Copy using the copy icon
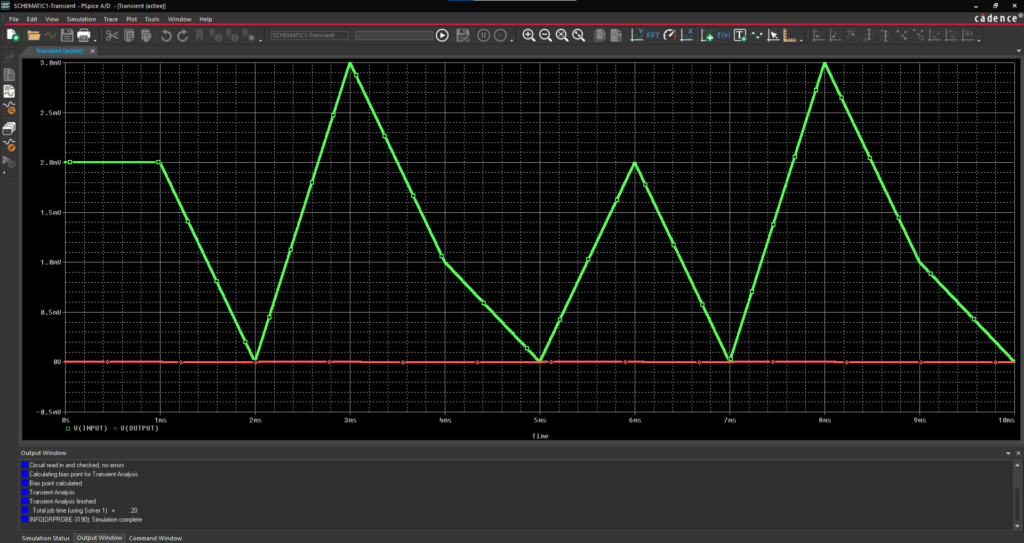 coord(129,35)
